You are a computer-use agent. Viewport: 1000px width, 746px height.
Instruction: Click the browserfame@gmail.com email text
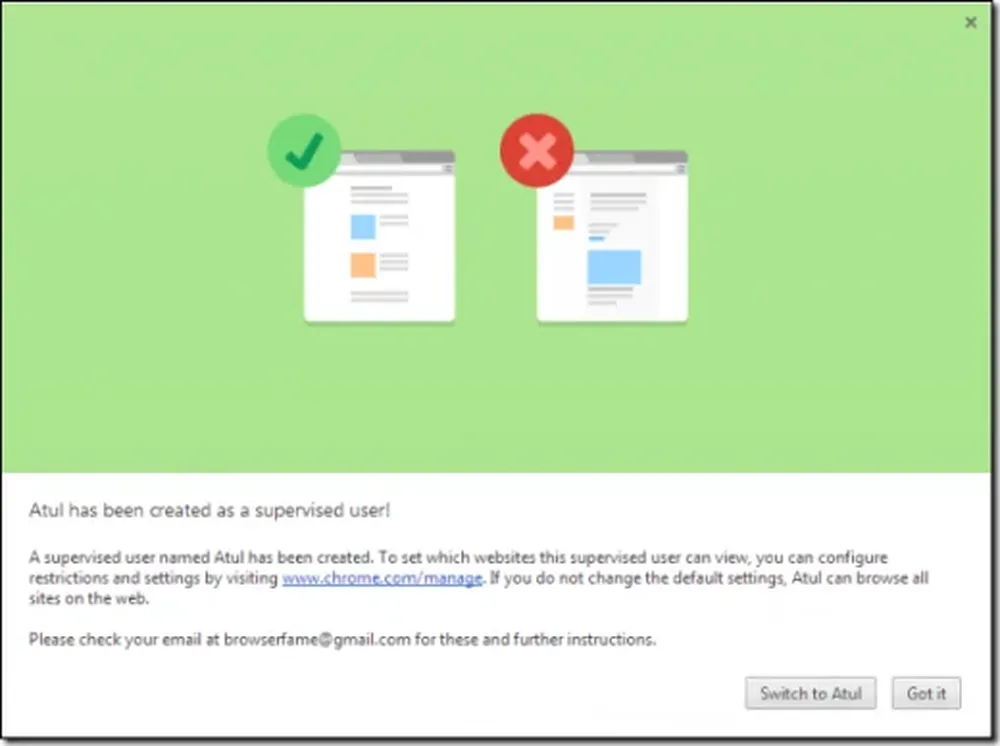317,639
